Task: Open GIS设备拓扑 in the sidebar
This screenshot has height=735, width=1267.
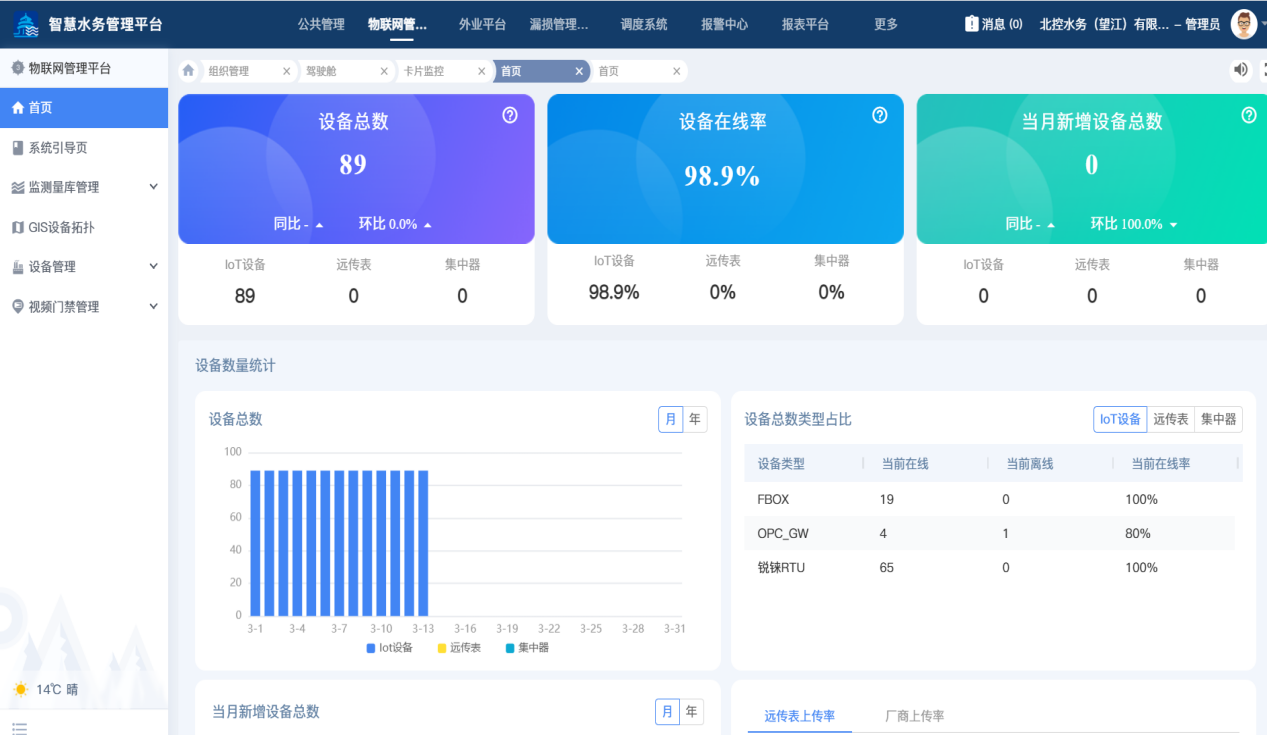Action: (61, 227)
